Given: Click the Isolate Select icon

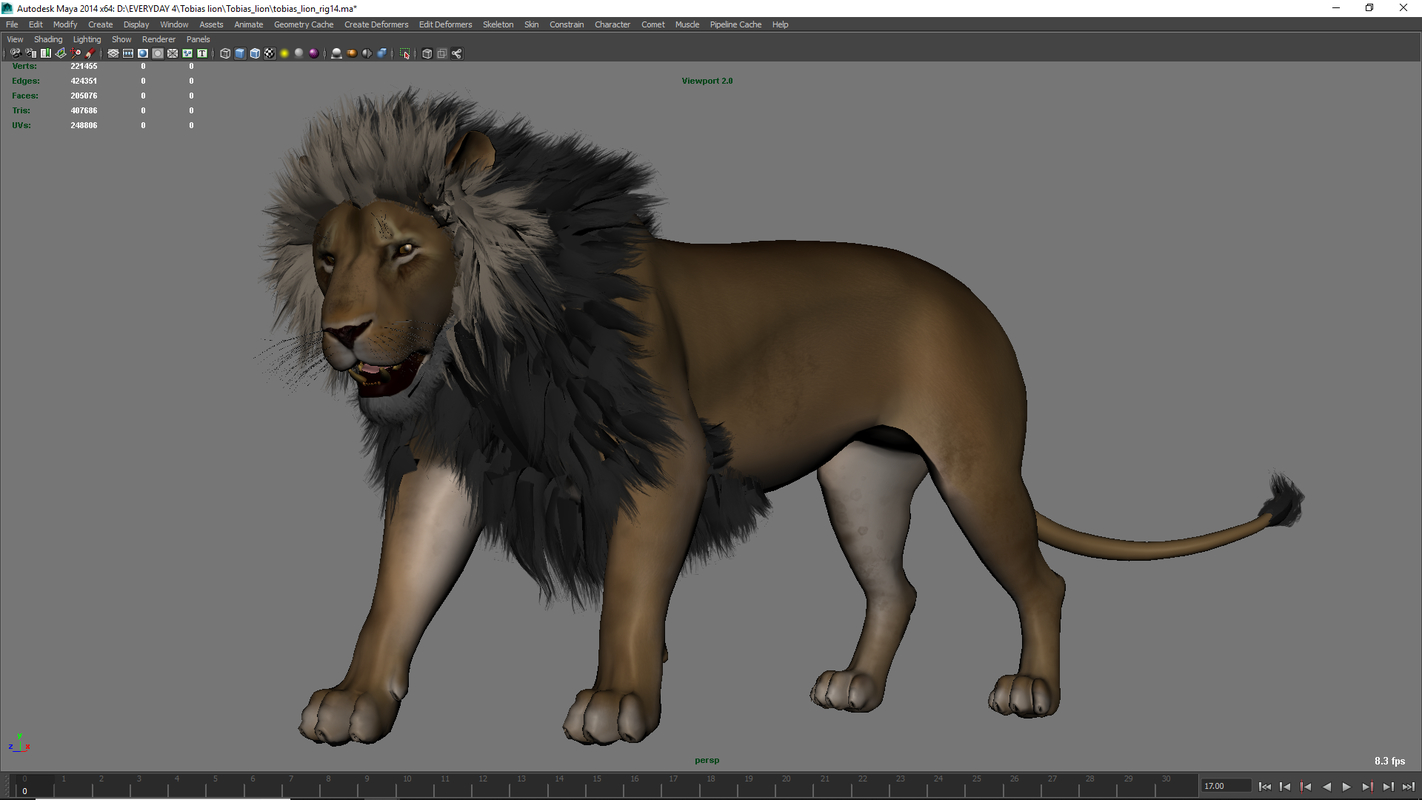Looking at the screenshot, I should tap(404, 53).
